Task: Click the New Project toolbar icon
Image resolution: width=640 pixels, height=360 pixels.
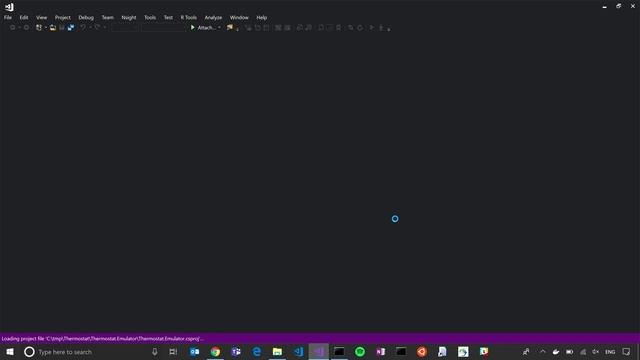Action: pos(39,28)
